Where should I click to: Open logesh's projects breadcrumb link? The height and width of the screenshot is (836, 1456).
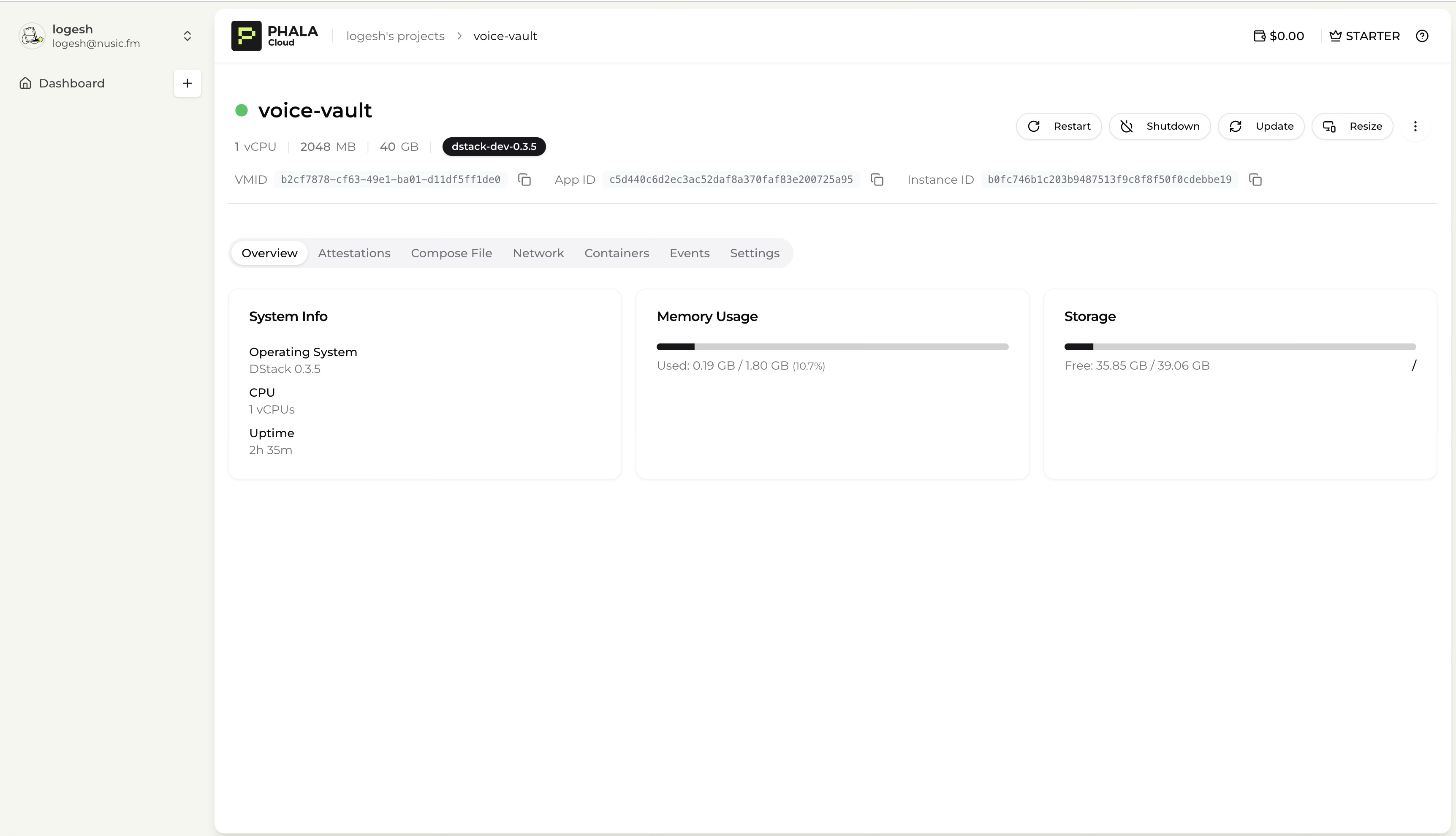[395, 36]
